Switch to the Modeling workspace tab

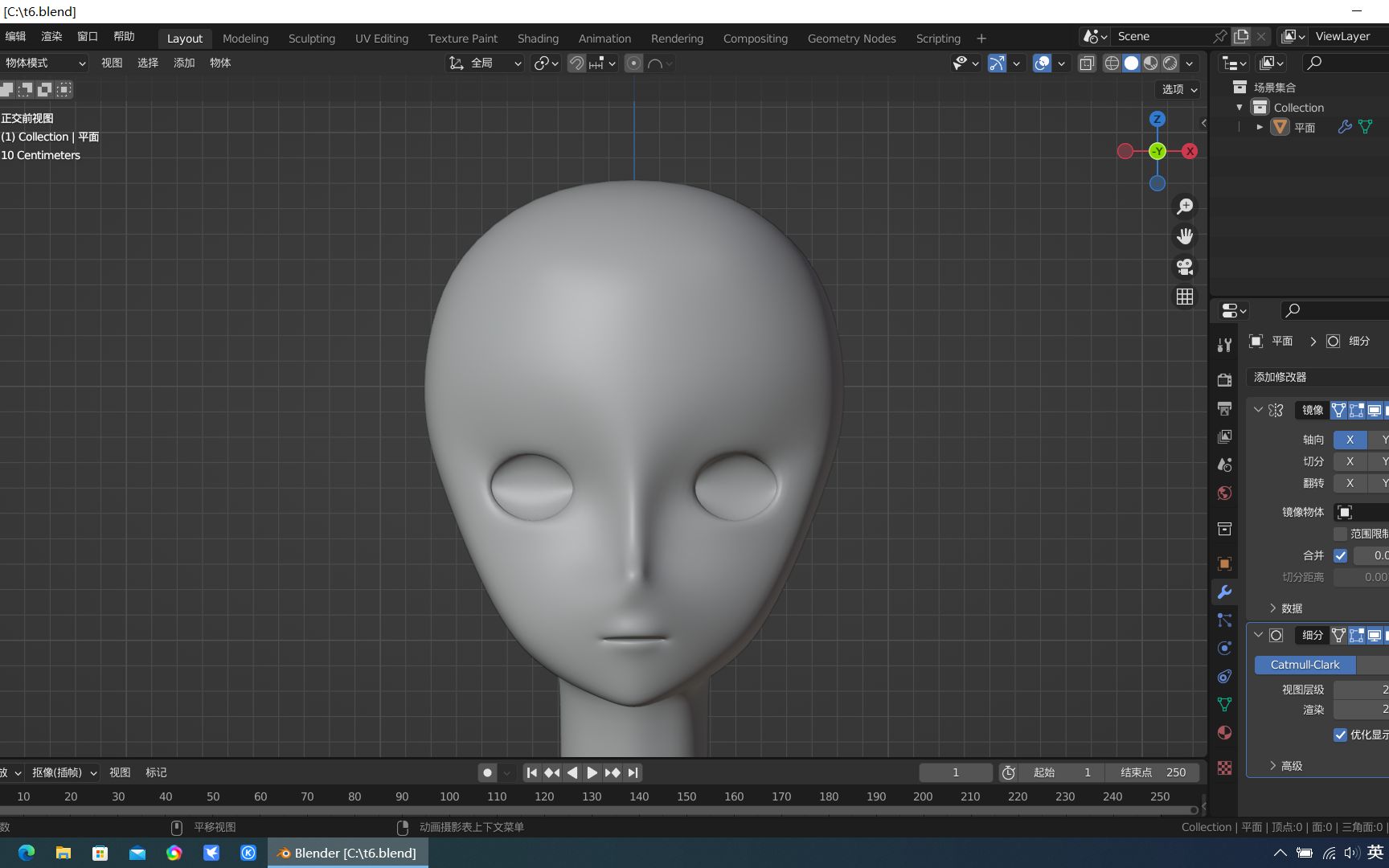coord(245,39)
